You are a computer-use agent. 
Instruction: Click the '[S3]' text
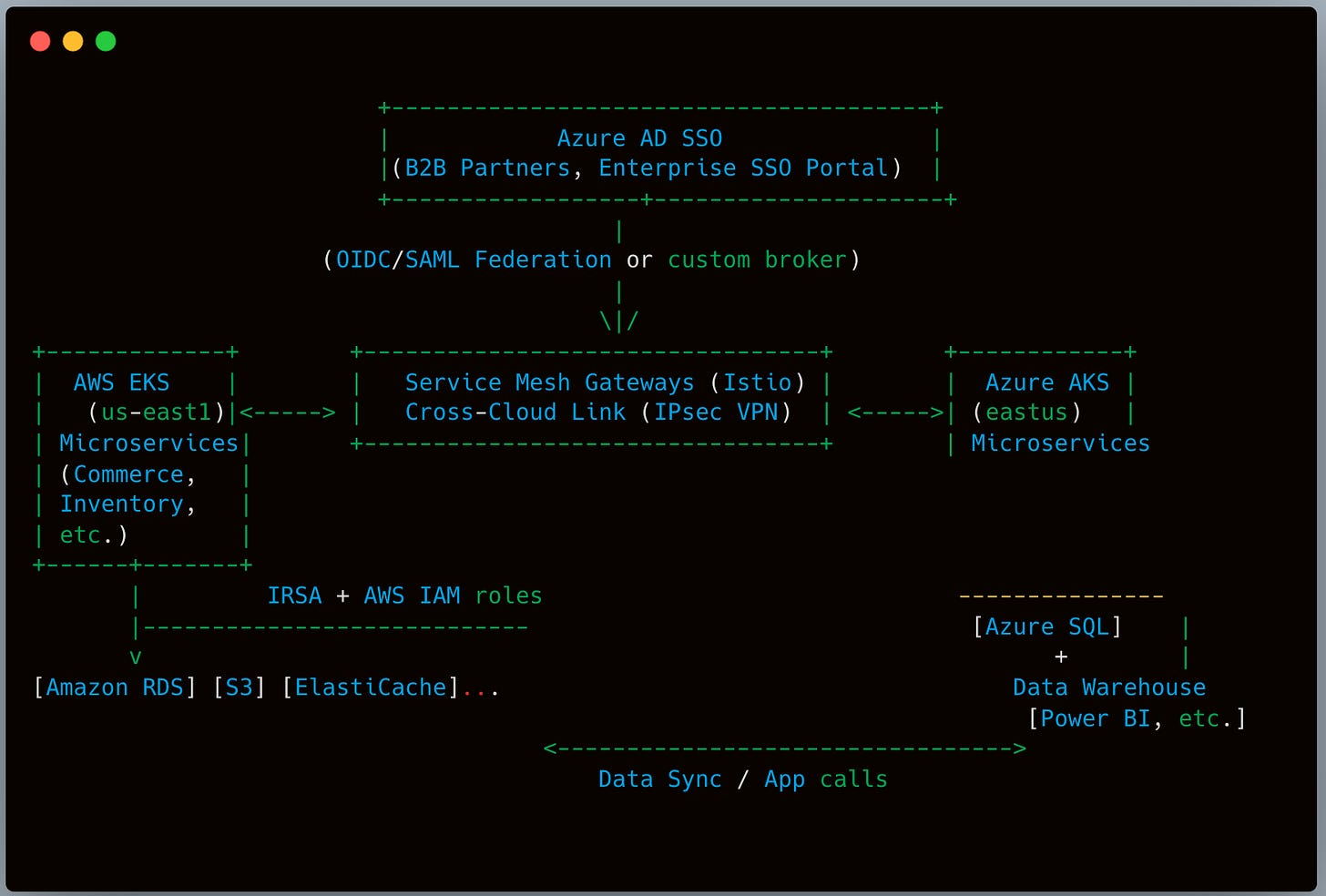tap(239, 687)
